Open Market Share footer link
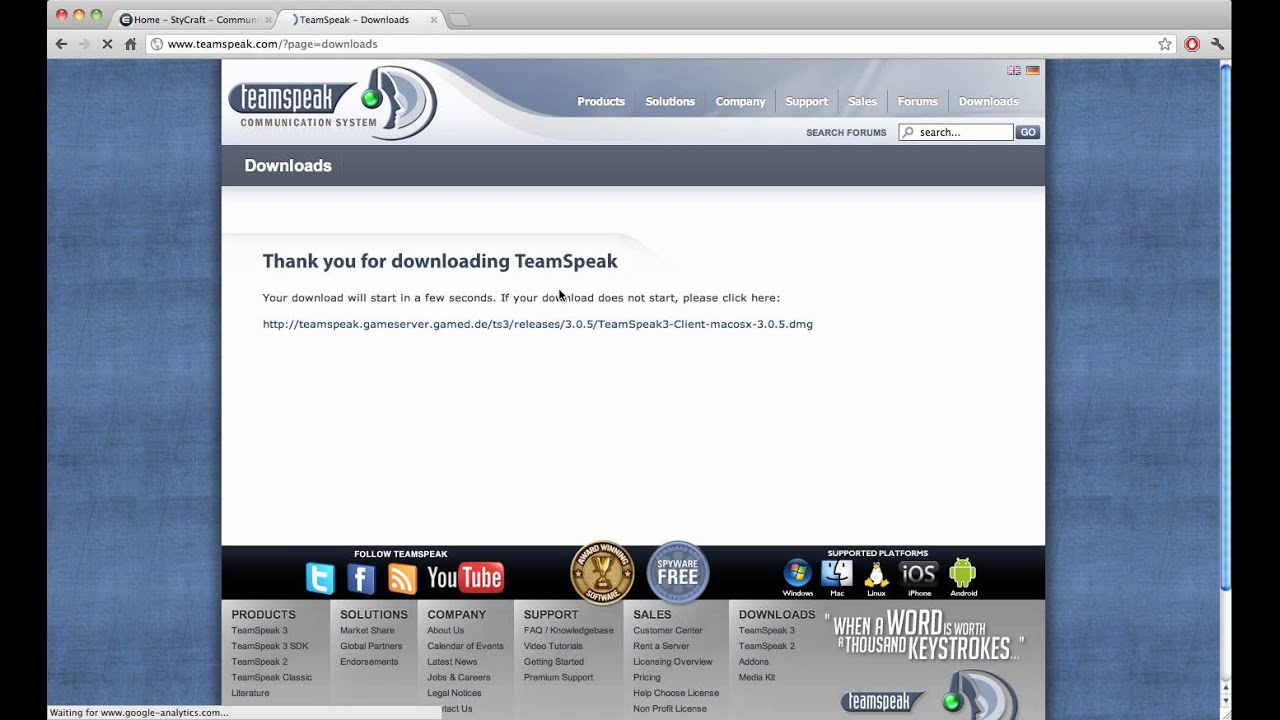1280x720 pixels. [367, 630]
